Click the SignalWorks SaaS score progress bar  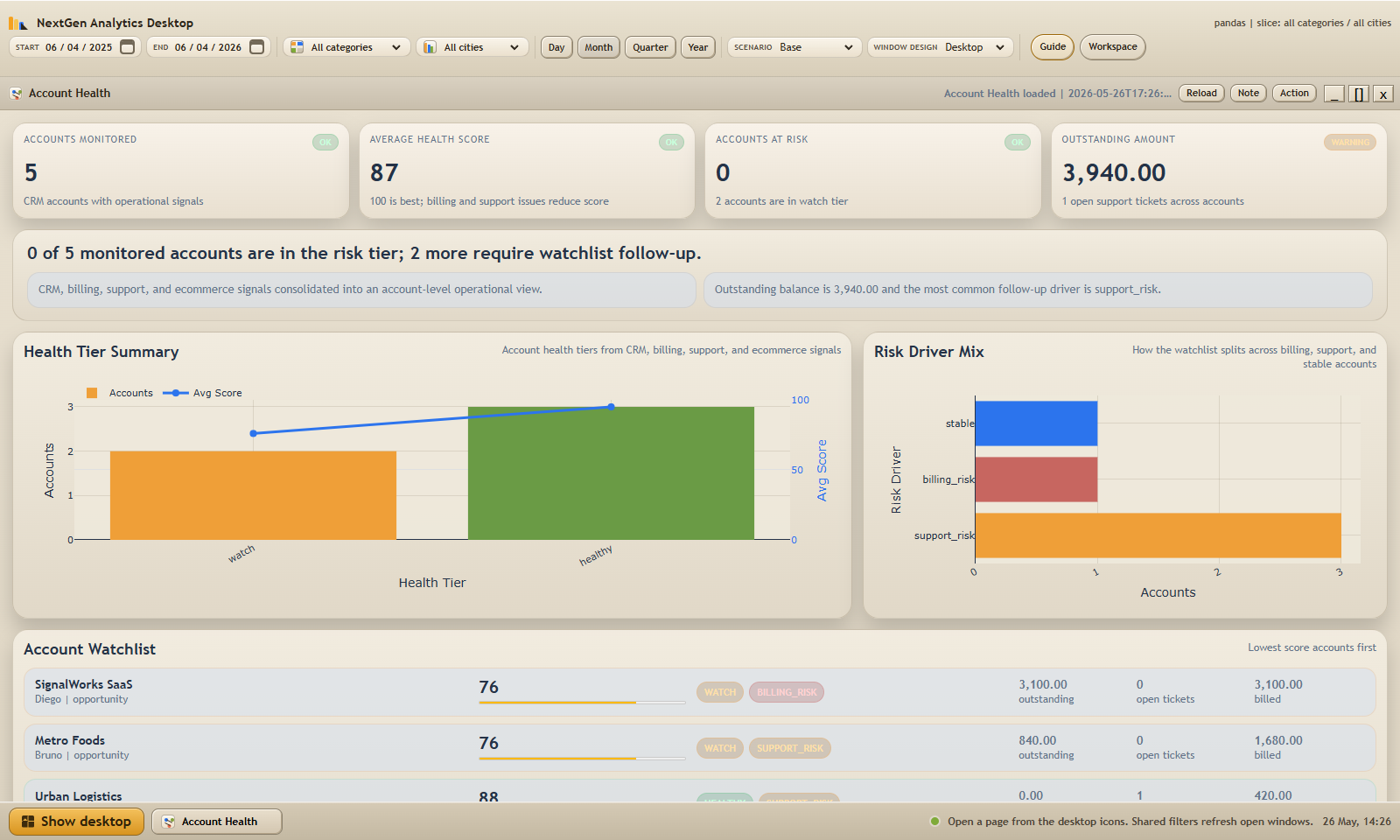[x=582, y=702]
